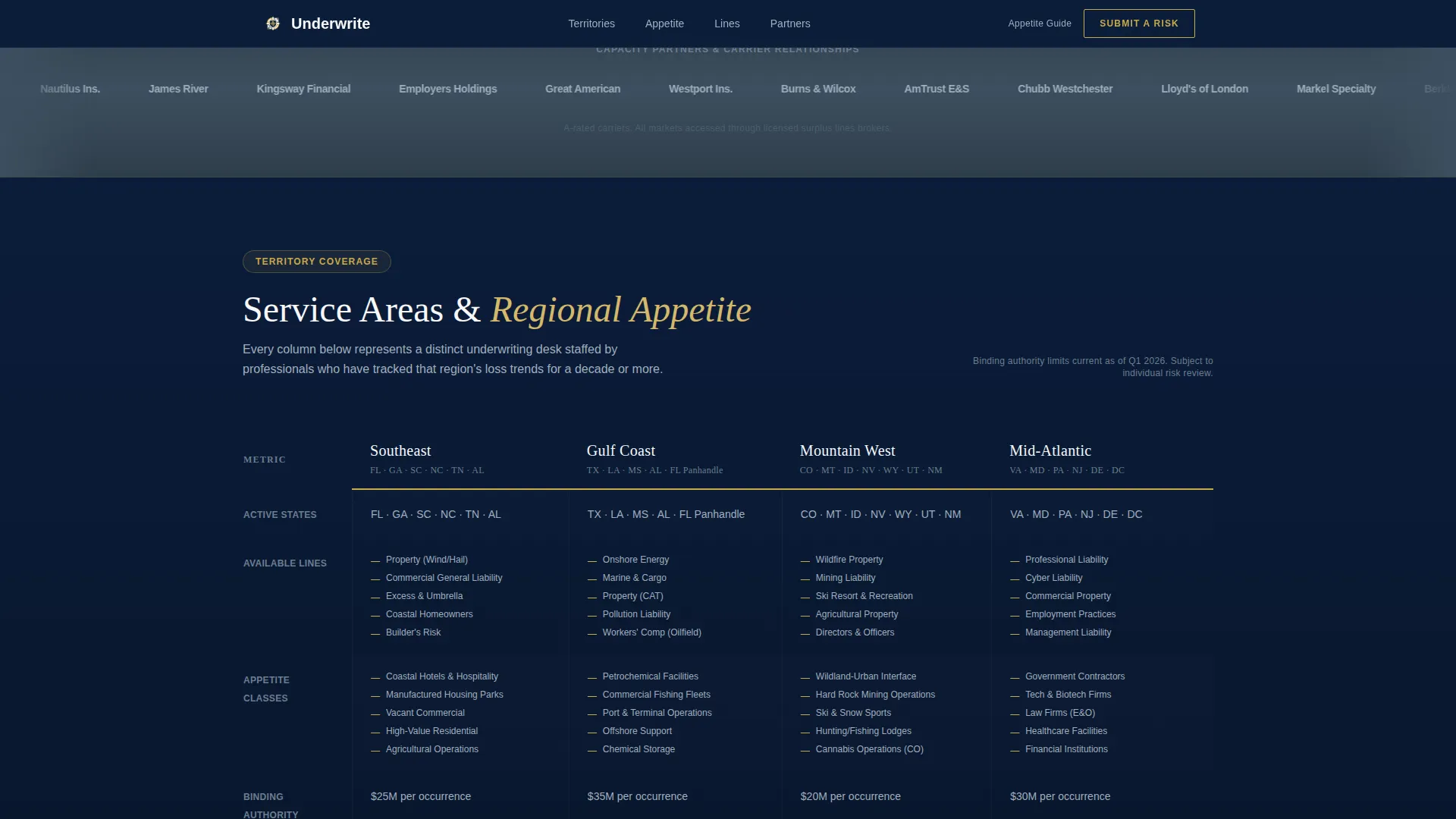Select Law Firms (E&O) class
The height and width of the screenshot is (819, 1456).
click(x=1060, y=713)
